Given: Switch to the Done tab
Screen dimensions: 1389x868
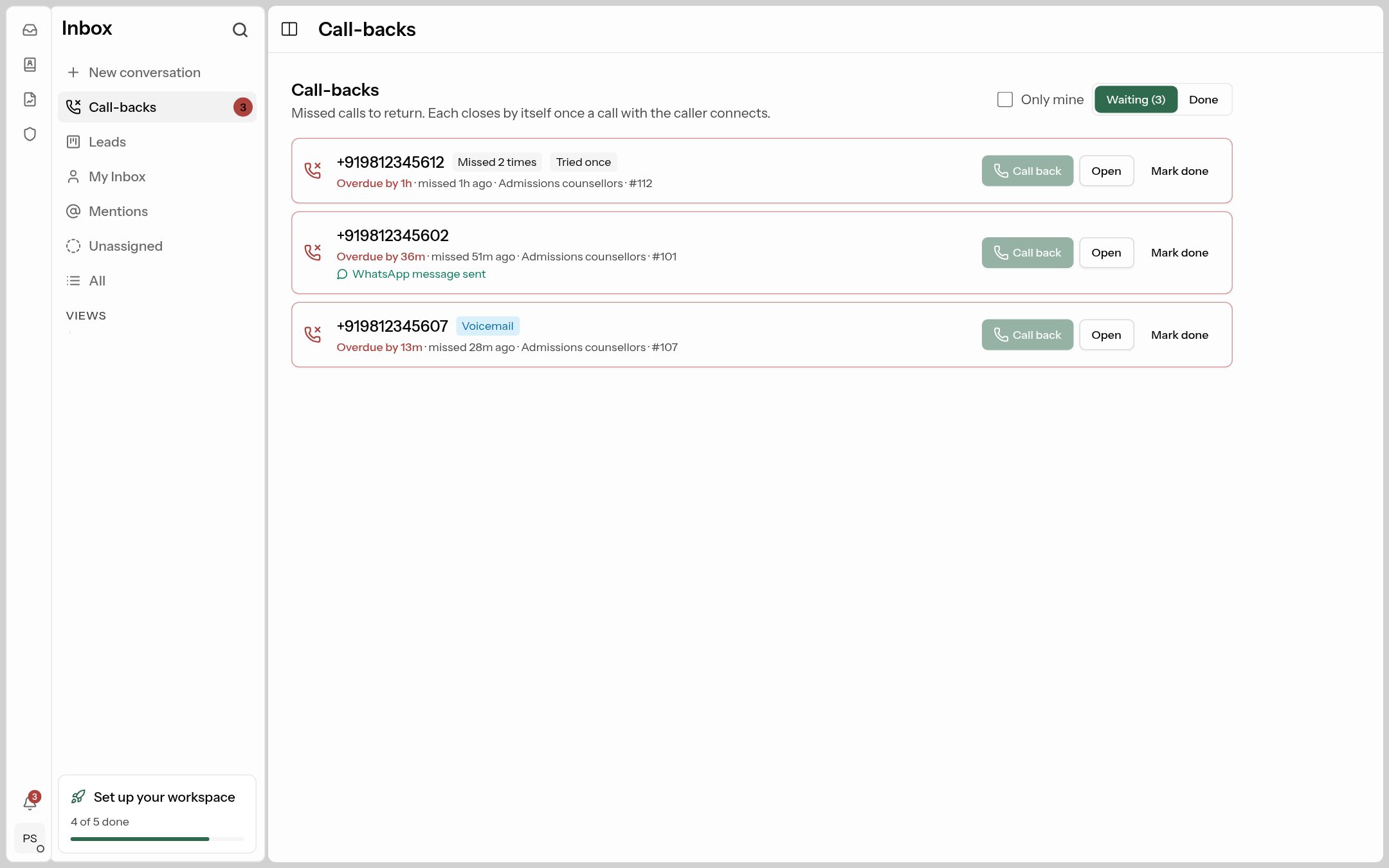Looking at the screenshot, I should [1203, 99].
